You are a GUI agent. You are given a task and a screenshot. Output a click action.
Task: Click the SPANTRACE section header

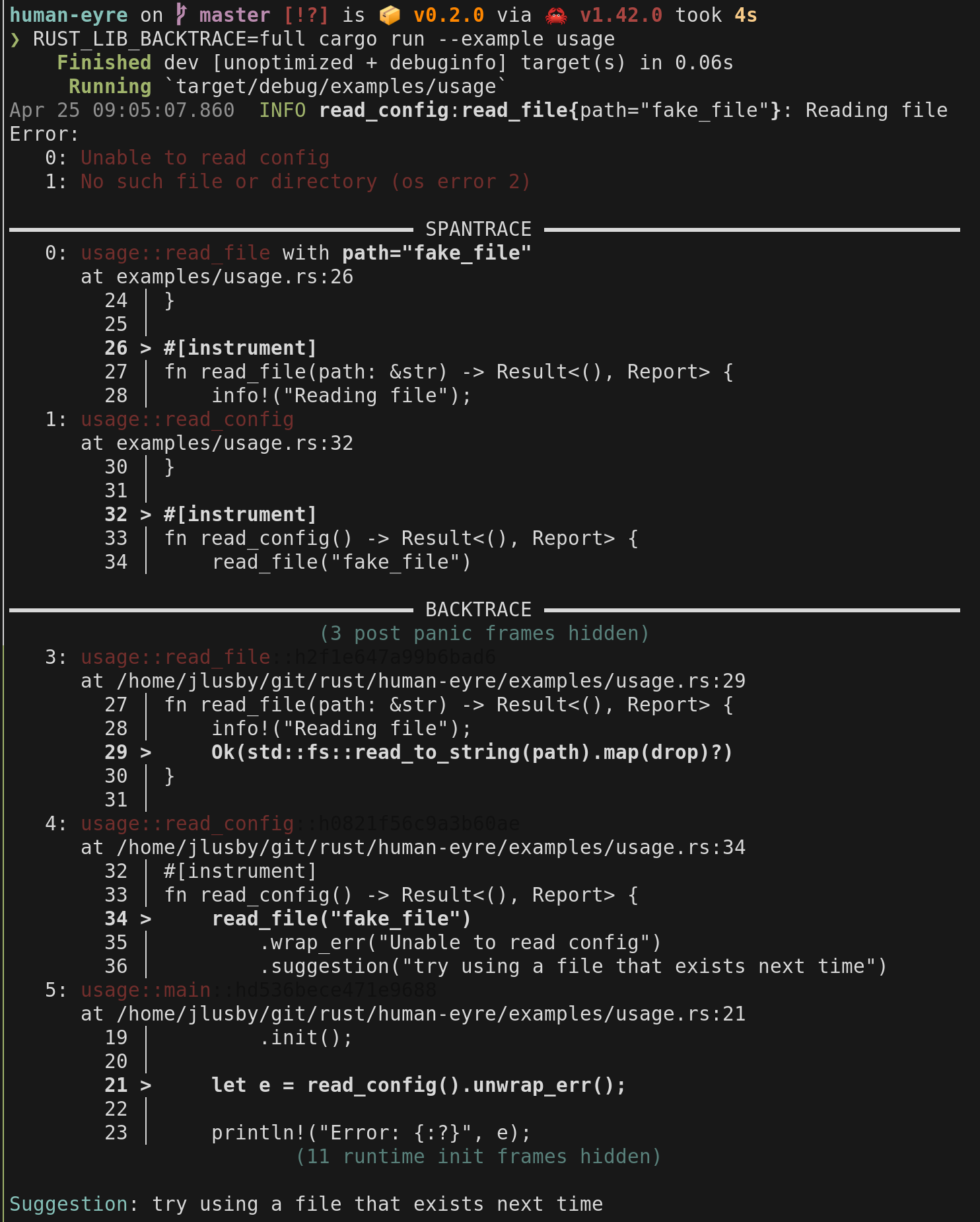tap(478, 229)
